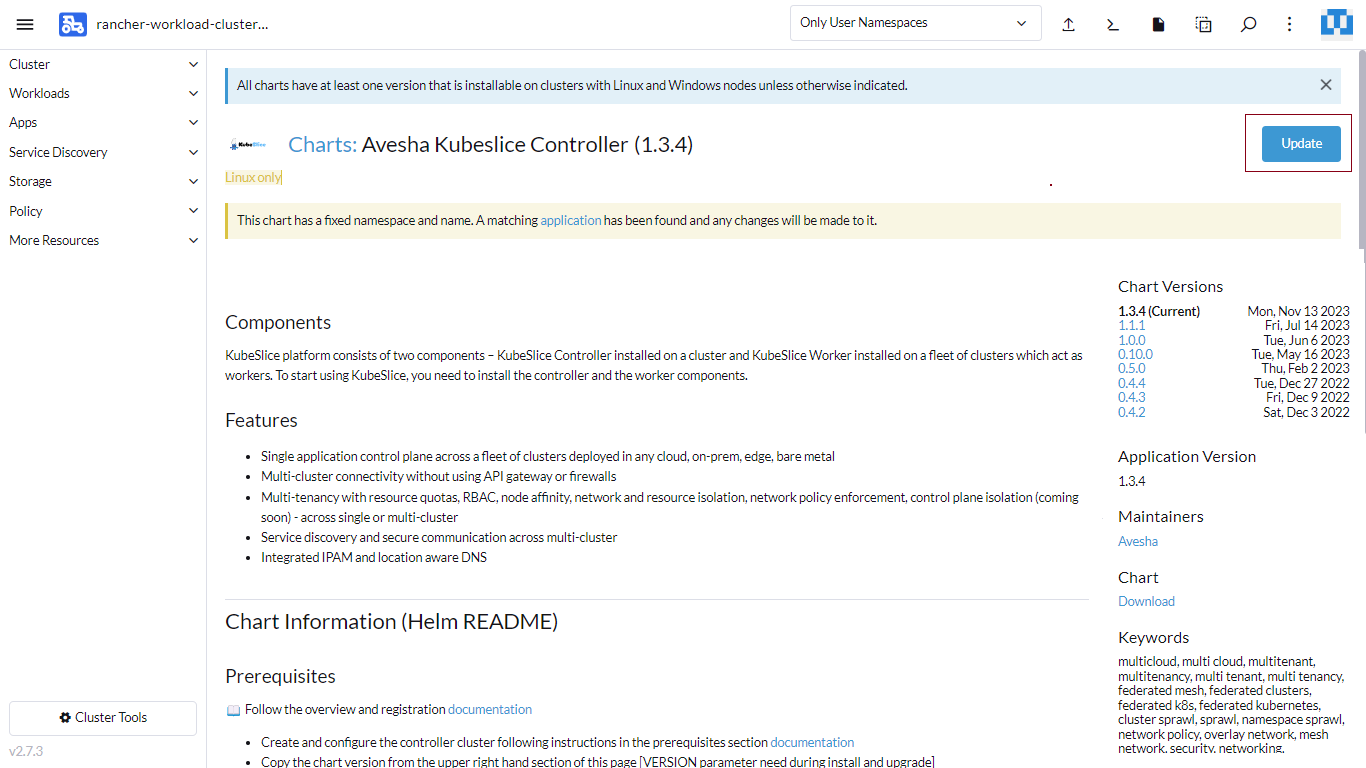Viewport: 1366px width, 768px height.
Task: Select chart version 1.0.0
Action: 1132,340
